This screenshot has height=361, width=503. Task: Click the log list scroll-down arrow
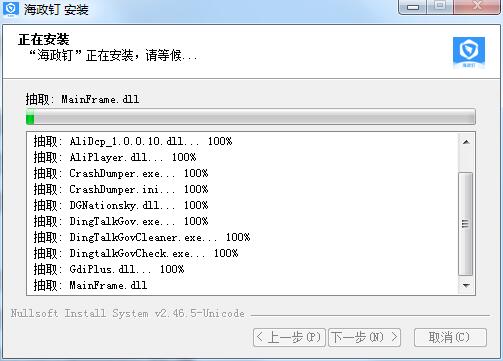pyautogui.click(x=466, y=285)
